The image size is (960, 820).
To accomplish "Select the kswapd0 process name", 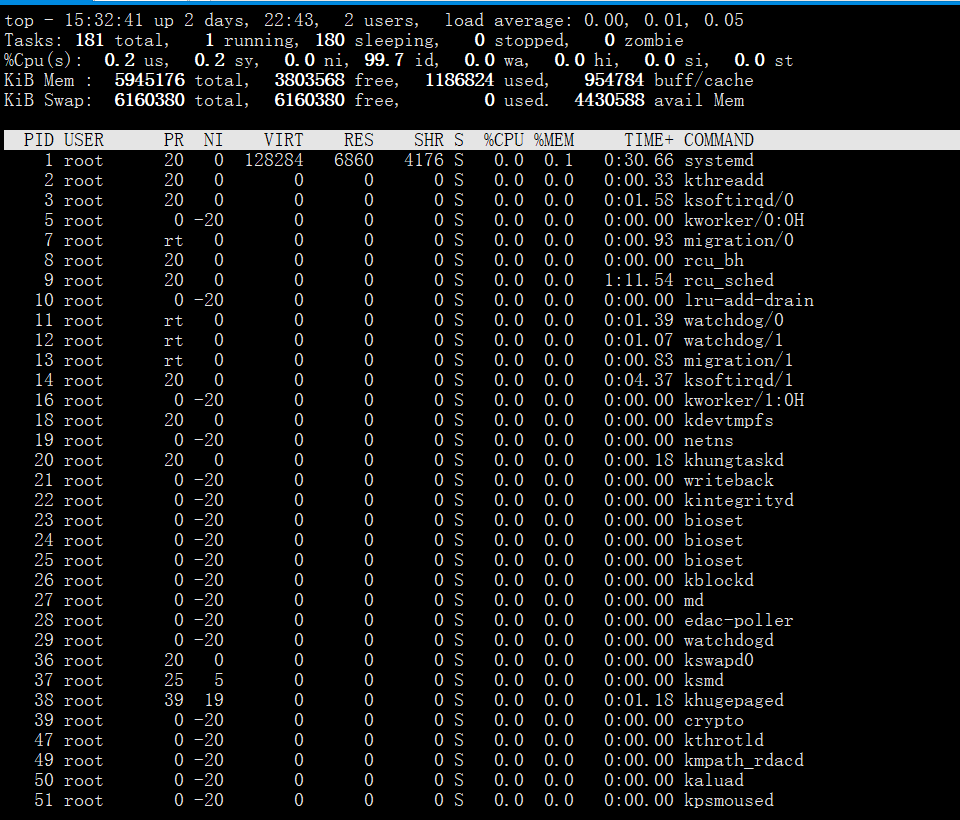I will pyautogui.click(x=719, y=660).
